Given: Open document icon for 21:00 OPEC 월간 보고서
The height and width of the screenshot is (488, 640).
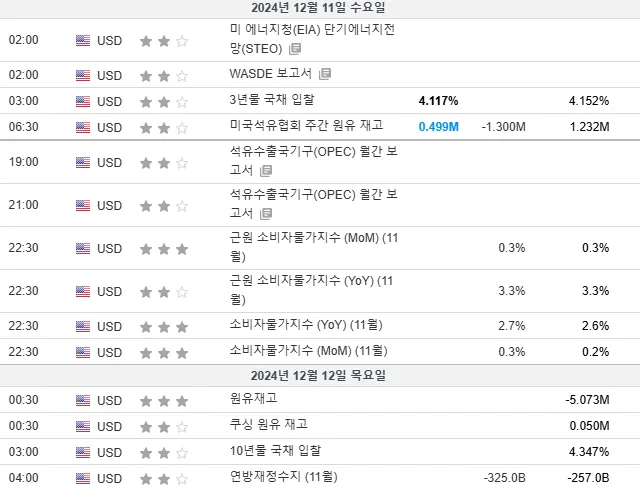Looking at the screenshot, I should 266,213.
